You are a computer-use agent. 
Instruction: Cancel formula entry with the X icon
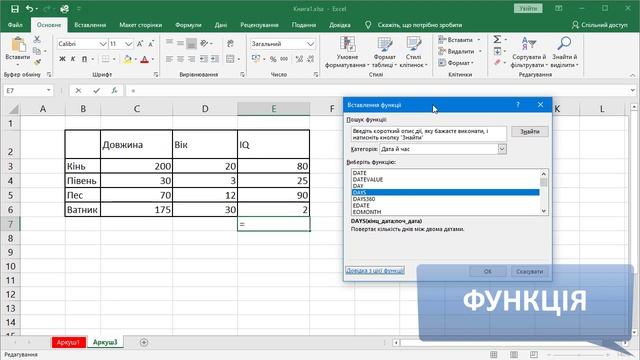pyautogui.click(x=78, y=91)
